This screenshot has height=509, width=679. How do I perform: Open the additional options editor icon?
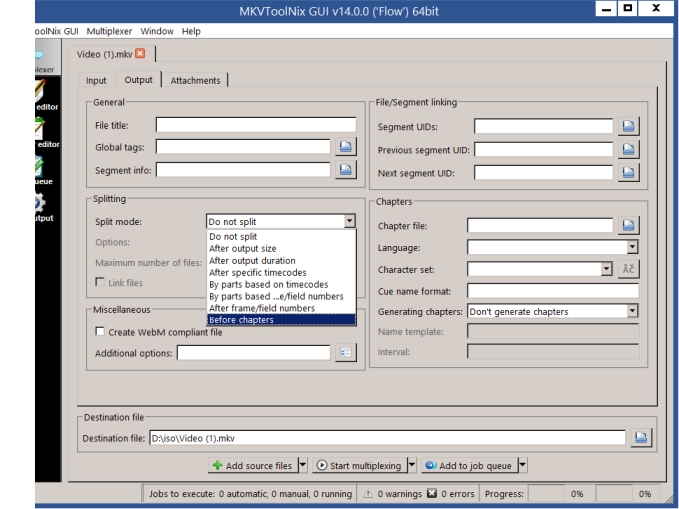346,353
